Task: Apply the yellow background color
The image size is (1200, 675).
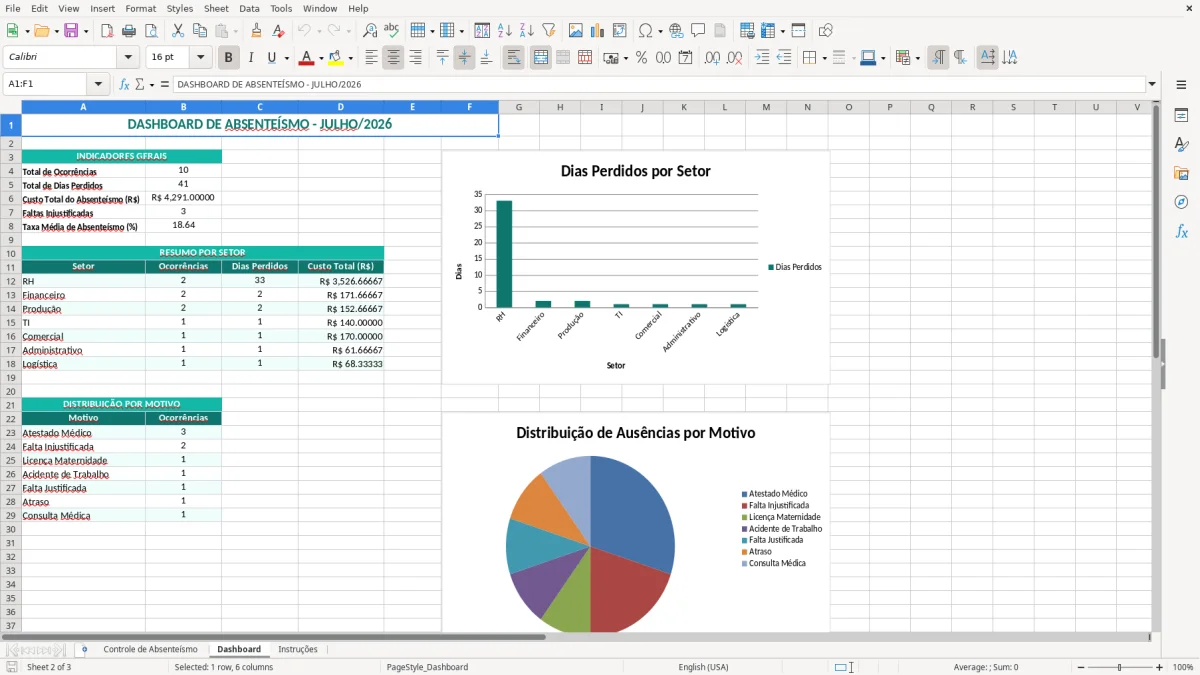Action: 337,58
